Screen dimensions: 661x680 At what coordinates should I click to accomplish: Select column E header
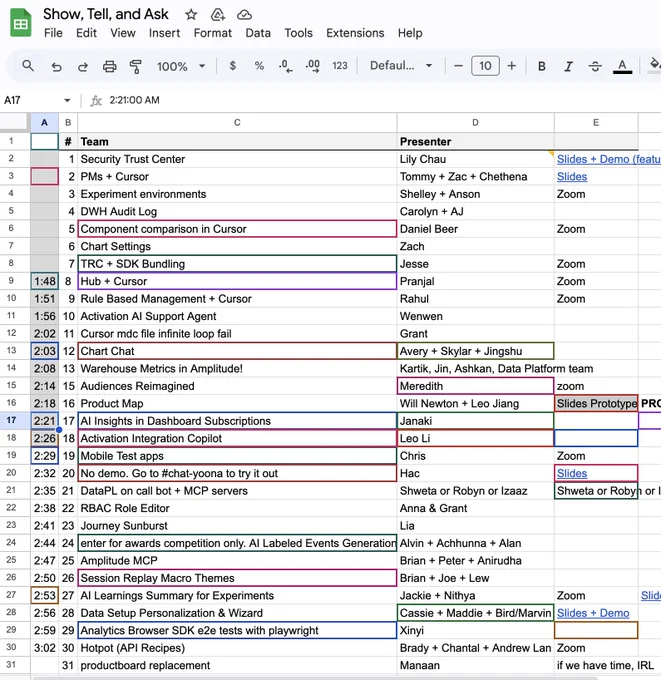pyautogui.click(x=596, y=123)
